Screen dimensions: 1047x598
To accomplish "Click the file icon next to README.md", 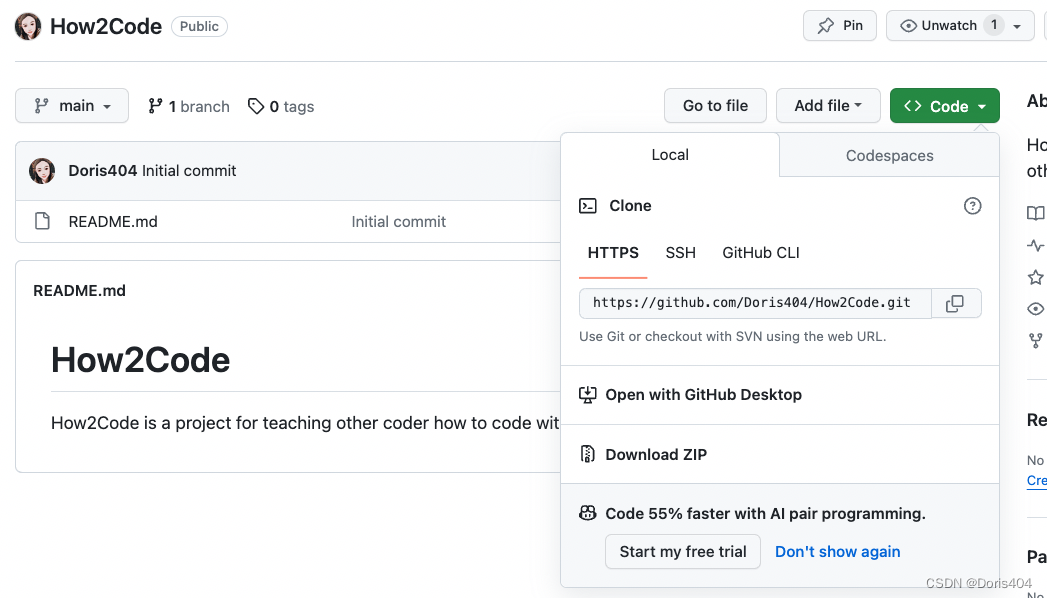I will tap(42, 221).
